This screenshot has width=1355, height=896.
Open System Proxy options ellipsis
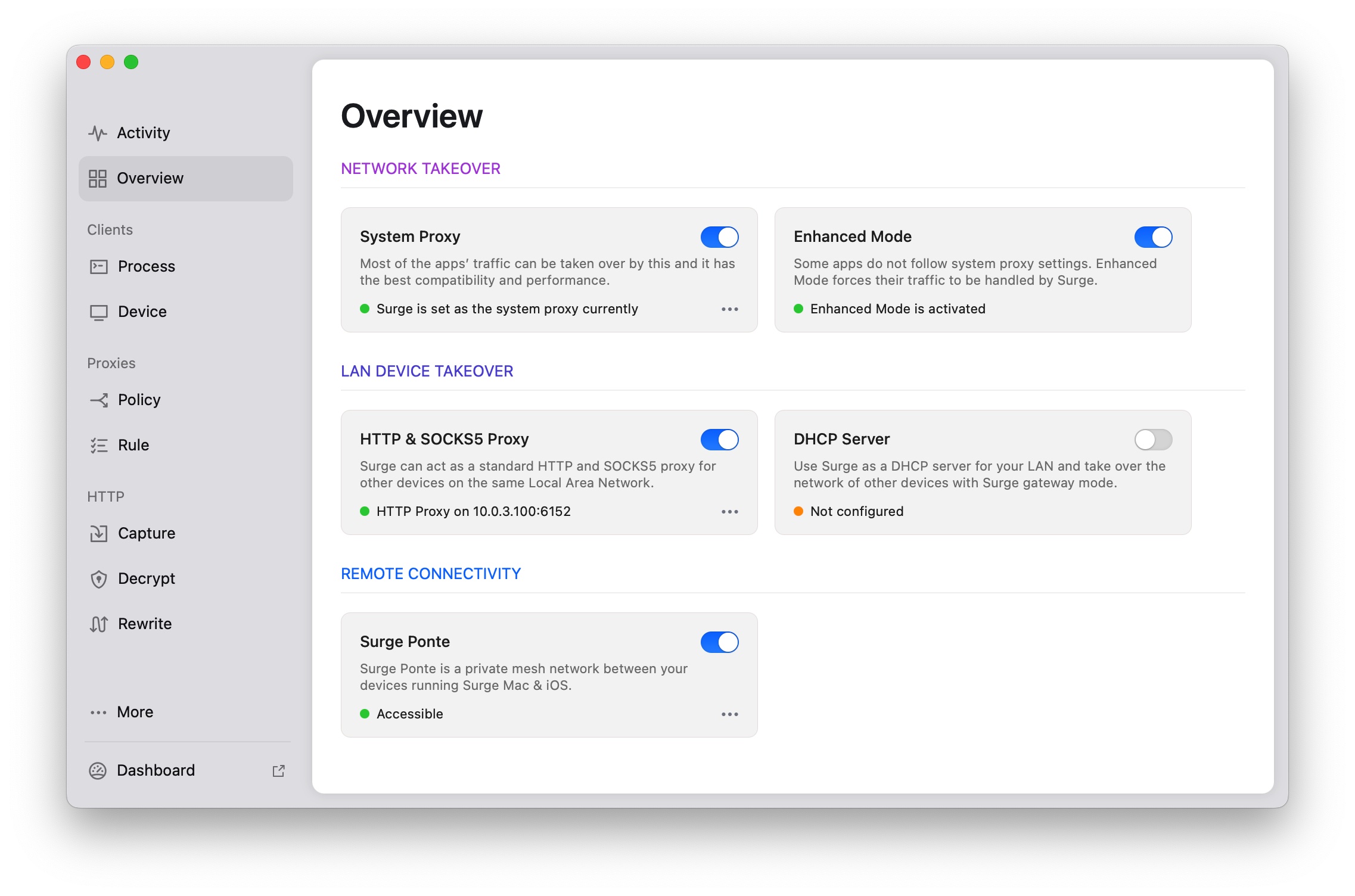tap(730, 309)
